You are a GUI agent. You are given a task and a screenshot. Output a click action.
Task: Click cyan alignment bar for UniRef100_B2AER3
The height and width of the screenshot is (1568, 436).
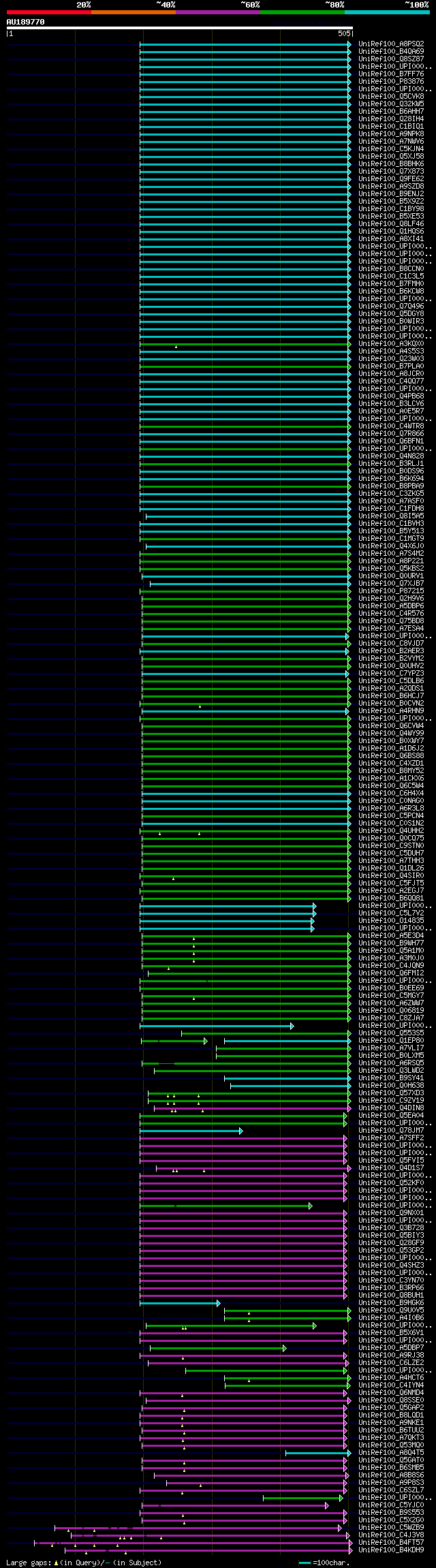(245, 651)
